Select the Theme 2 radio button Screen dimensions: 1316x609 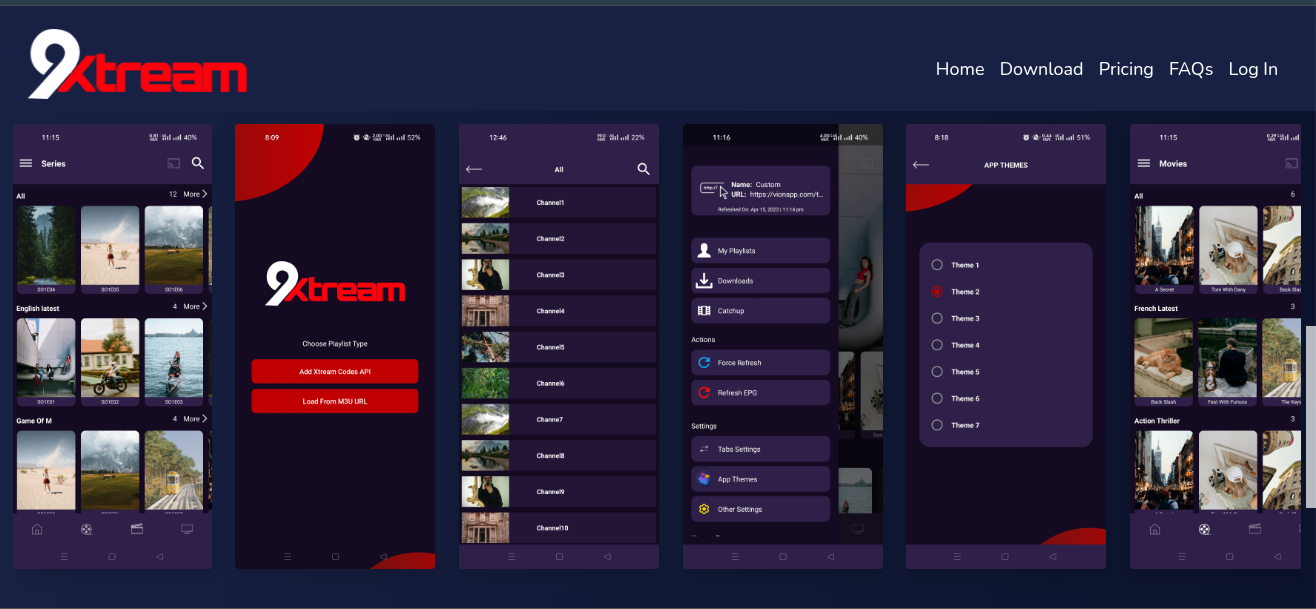(x=937, y=292)
